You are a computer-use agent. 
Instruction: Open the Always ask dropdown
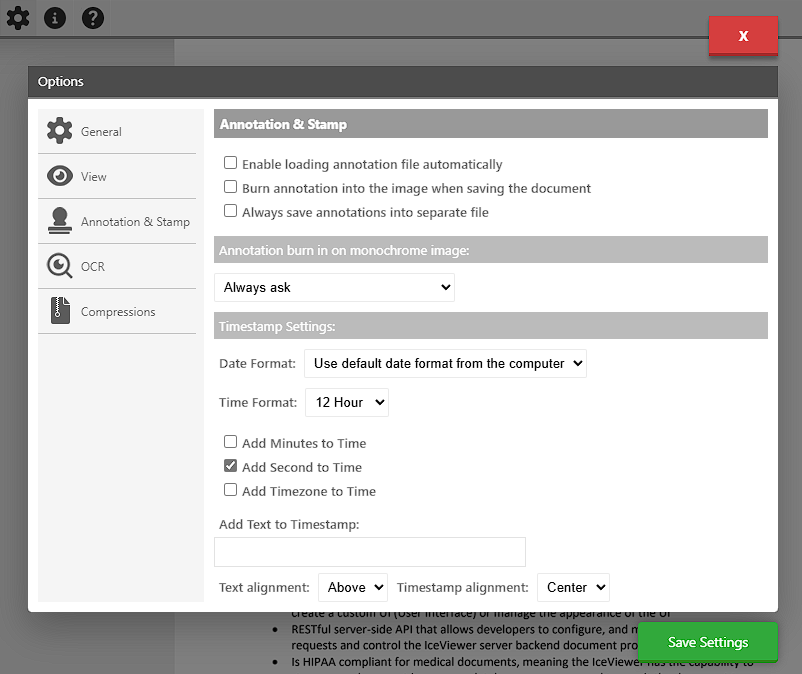334,287
